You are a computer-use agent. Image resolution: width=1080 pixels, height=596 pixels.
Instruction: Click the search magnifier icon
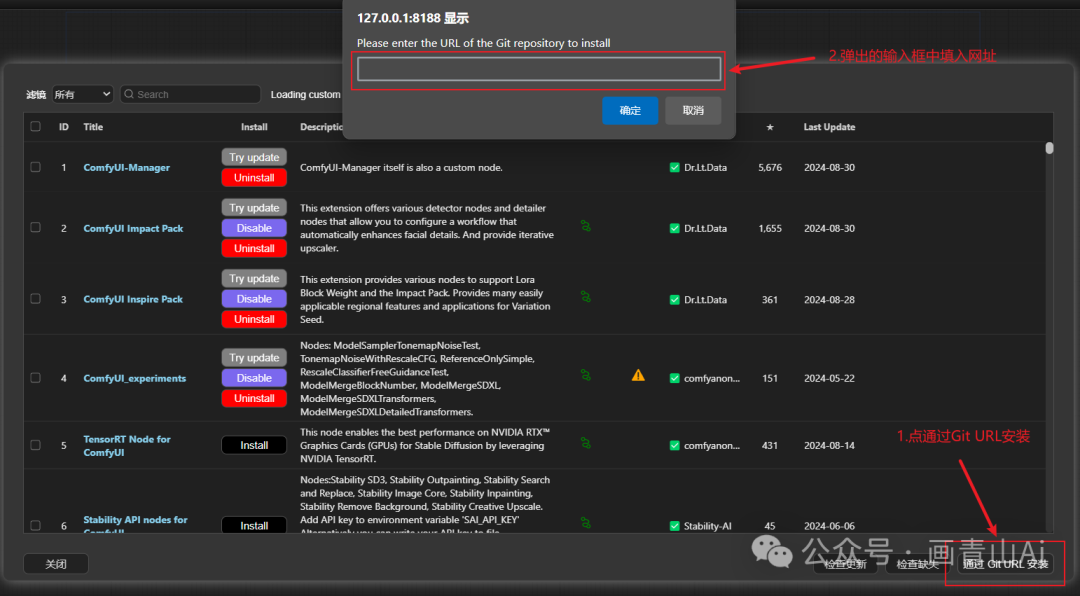tap(129, 94)
